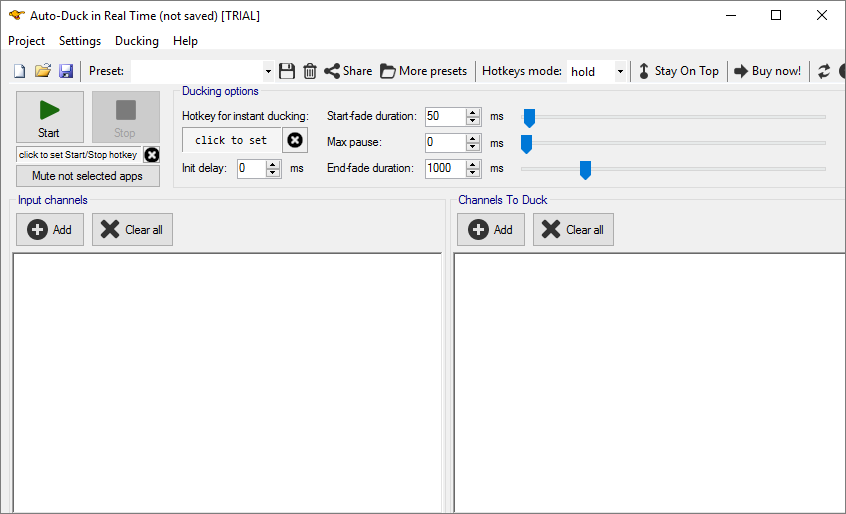
Task: Open More presets folder
Action: point(424,71)
